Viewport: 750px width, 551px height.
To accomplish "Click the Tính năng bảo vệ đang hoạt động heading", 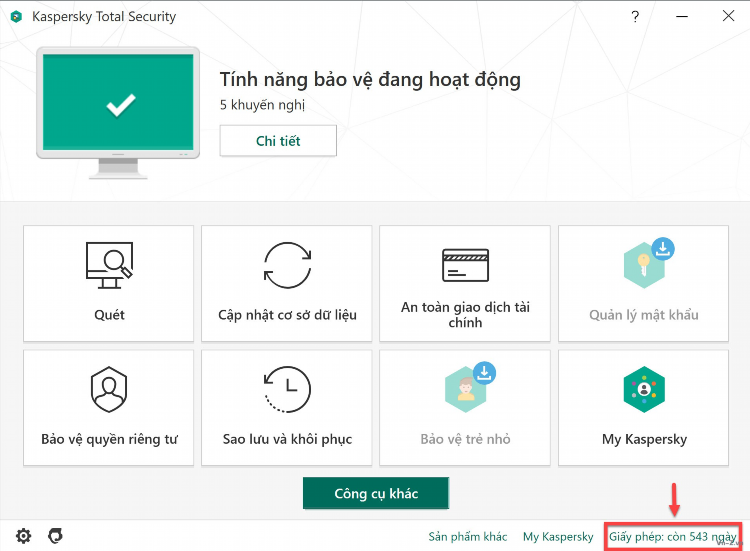I will point(370,79).
